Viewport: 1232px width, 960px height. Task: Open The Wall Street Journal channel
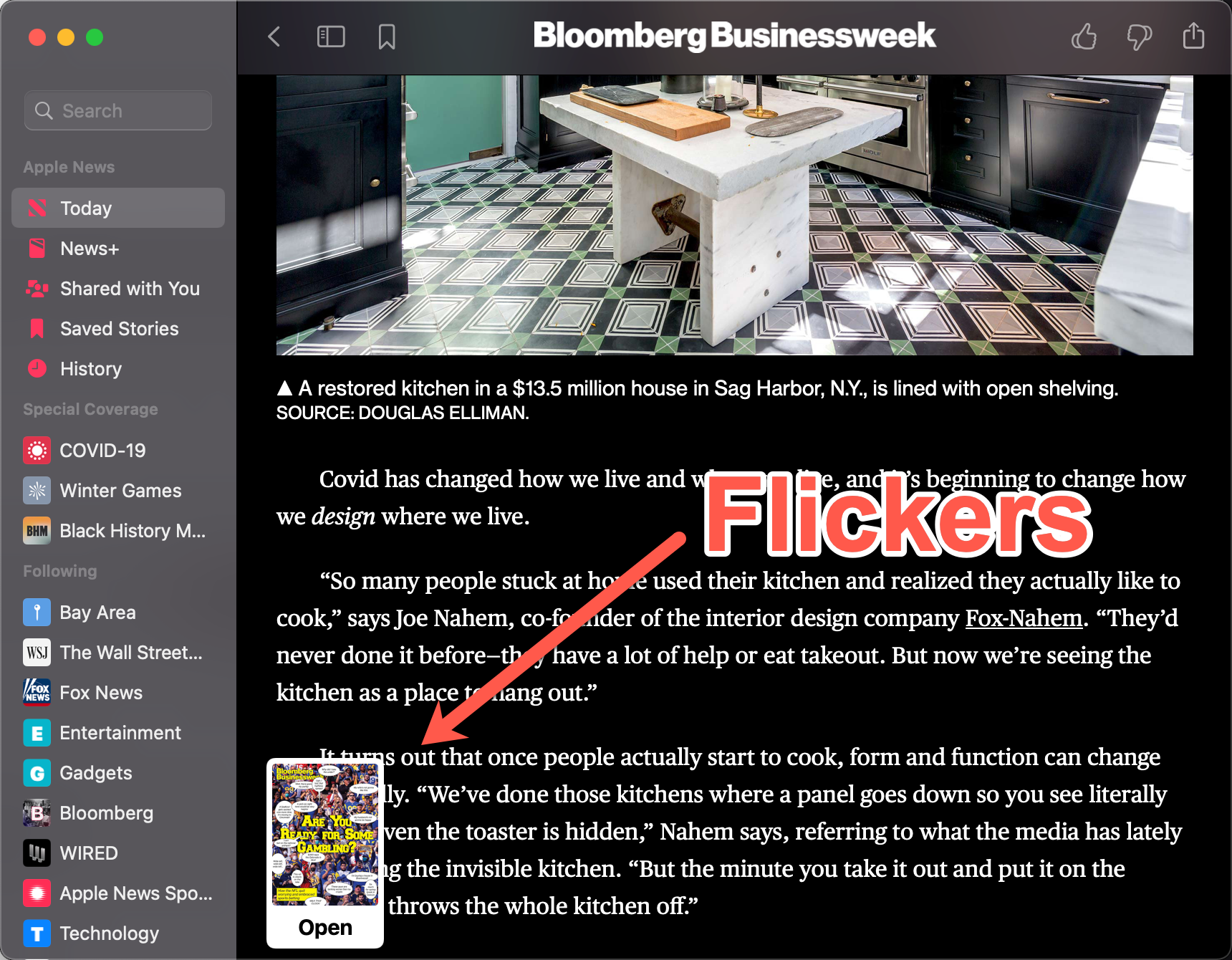click(118, 653)
